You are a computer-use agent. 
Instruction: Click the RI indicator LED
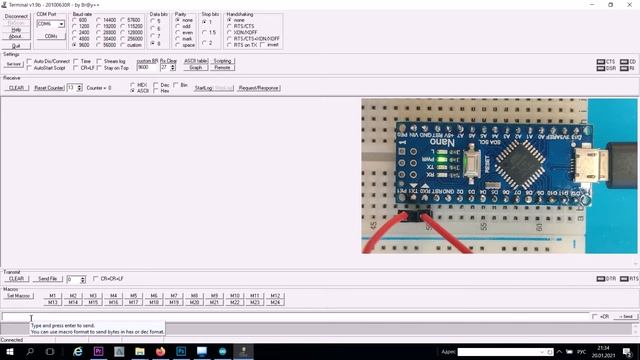(x=624, y=68)
